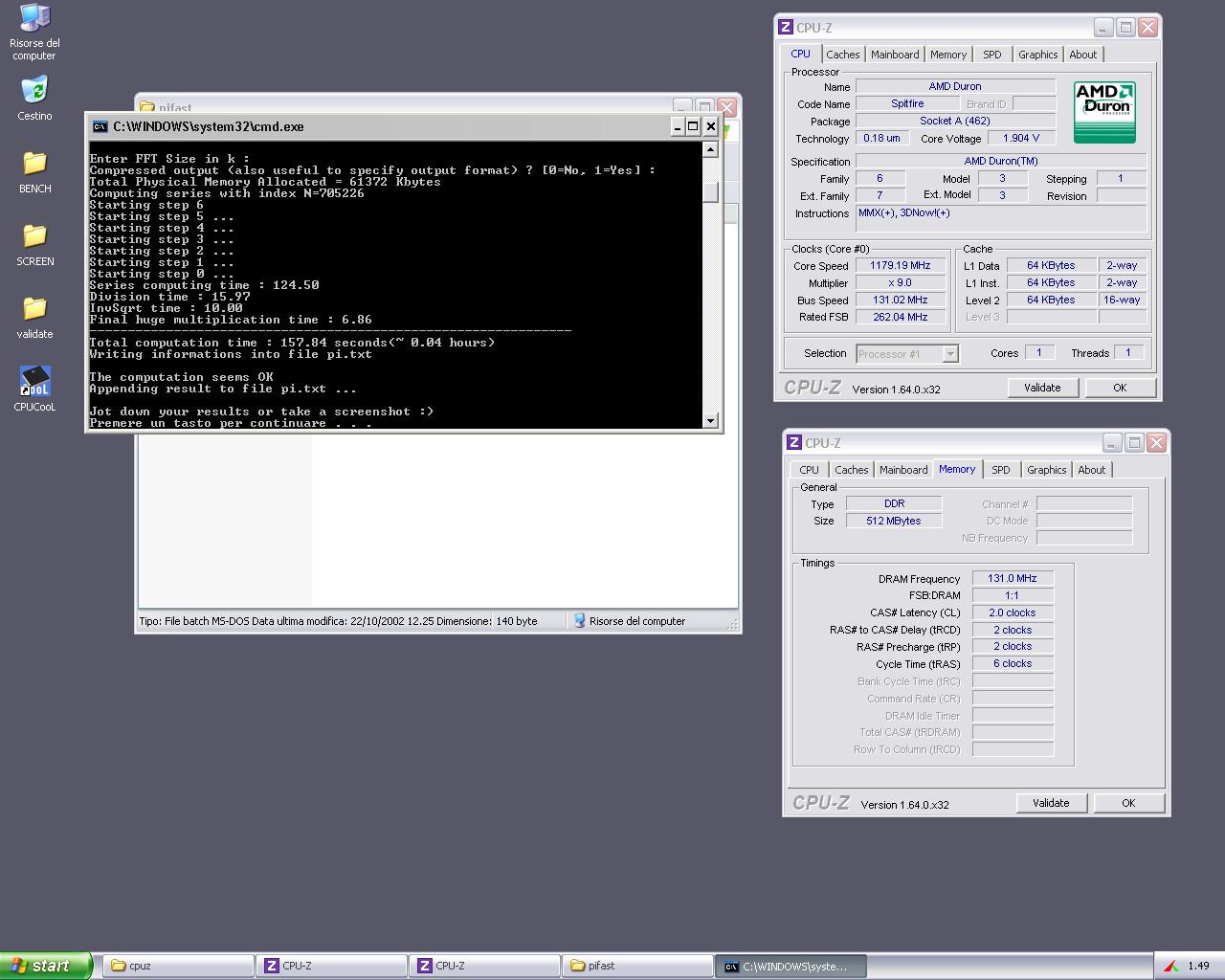Click the Bus Speed 131.02 MHz value

tap(900, 301)
